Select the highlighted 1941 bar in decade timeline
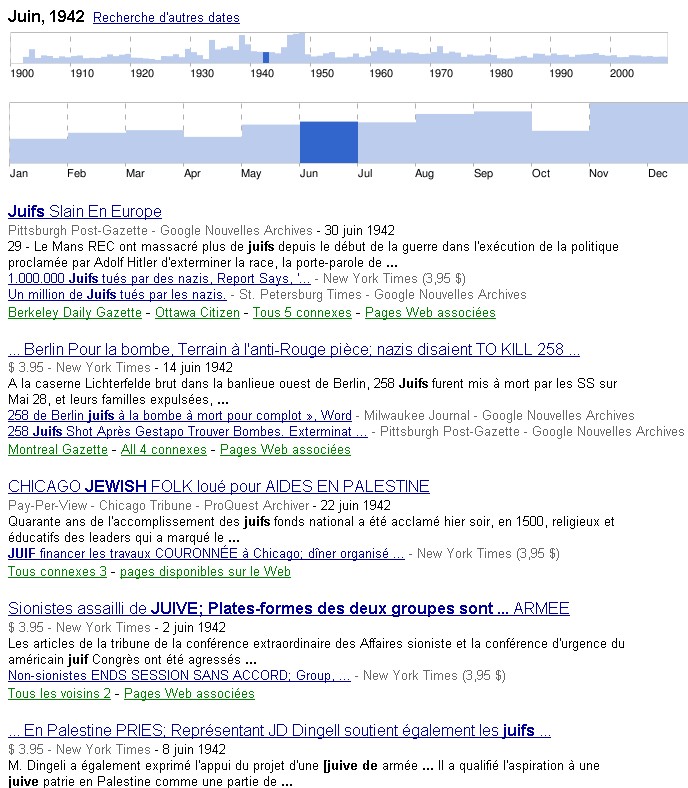This screenshot has height=788, width=688. click(x=266, y=57)
